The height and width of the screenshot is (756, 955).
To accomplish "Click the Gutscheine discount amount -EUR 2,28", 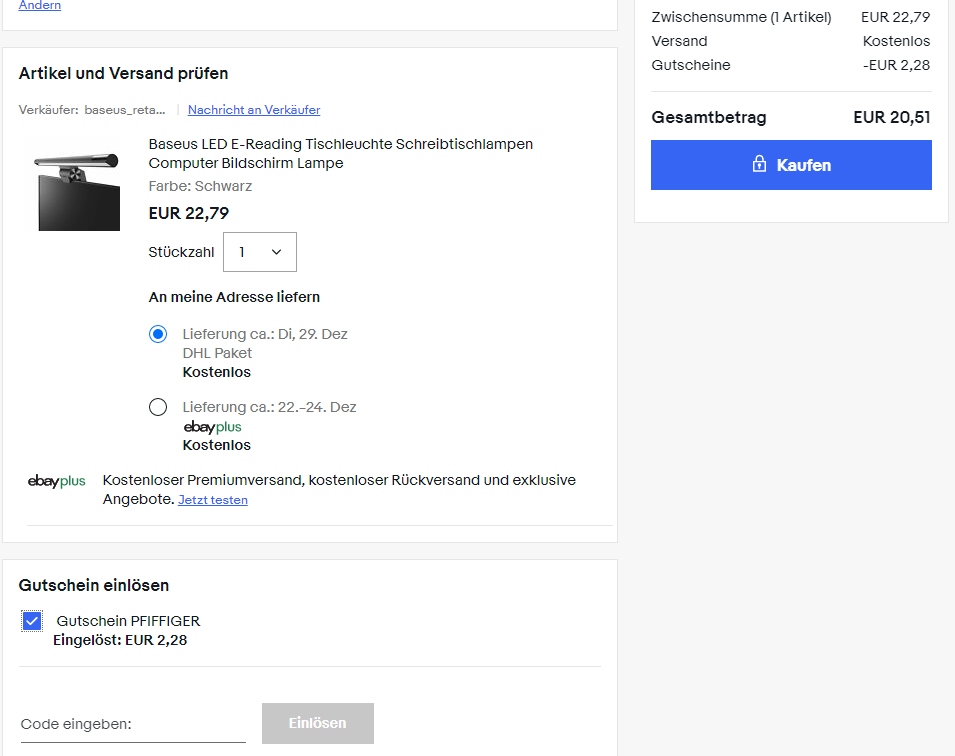I will click(x=897, y=65).
